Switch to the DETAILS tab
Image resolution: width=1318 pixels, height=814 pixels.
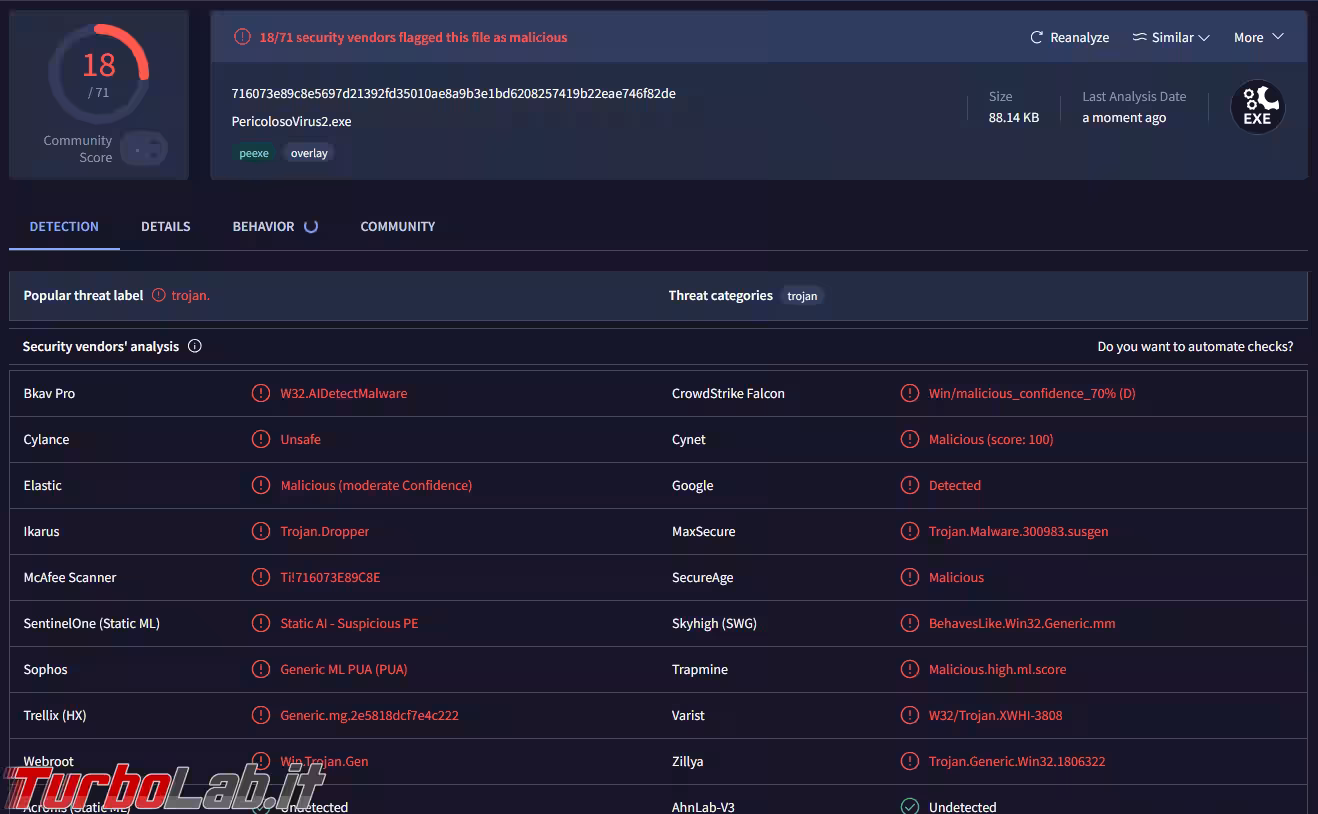point(165,227)
